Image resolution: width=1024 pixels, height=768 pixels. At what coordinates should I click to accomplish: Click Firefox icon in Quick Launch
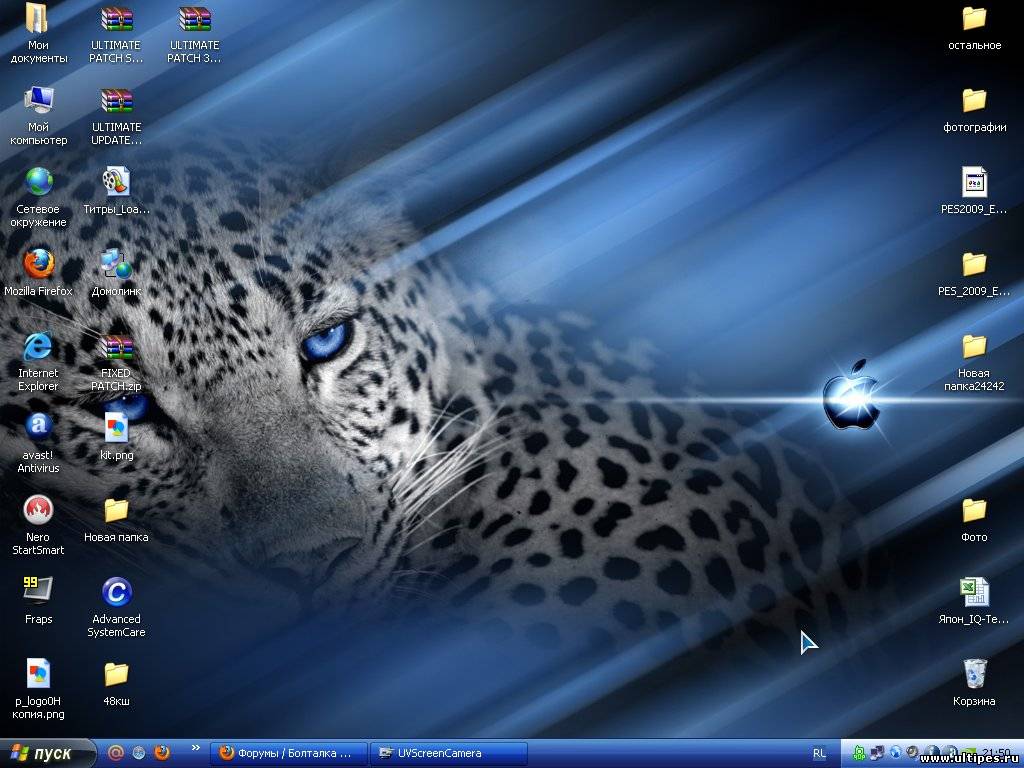(162, 753)
